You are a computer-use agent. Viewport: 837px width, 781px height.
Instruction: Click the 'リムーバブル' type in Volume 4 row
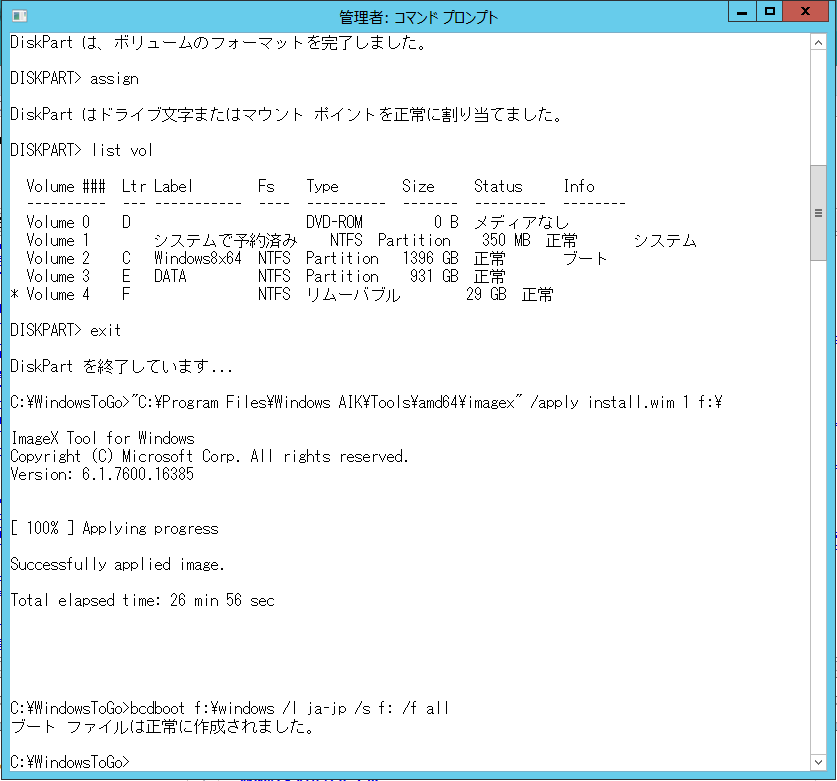(353, 295)
